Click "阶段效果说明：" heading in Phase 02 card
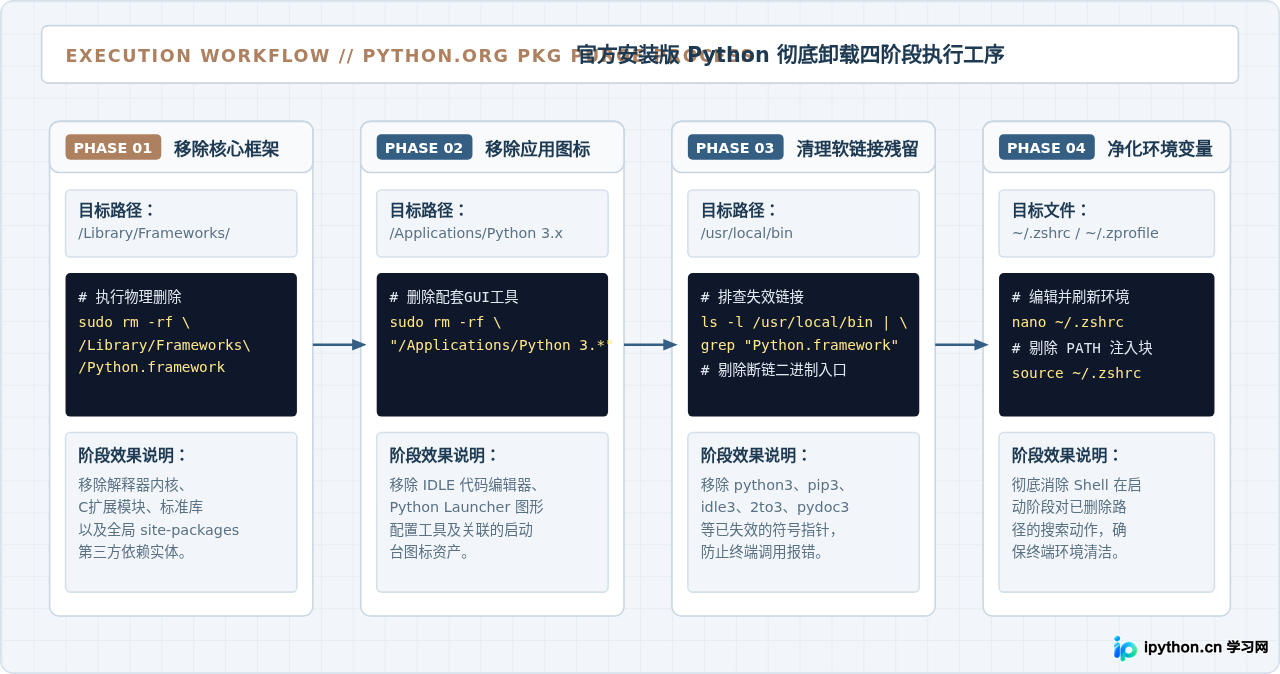Image resolution: width=1280 pixels, height=674 pixels. [x=445, y=456]
